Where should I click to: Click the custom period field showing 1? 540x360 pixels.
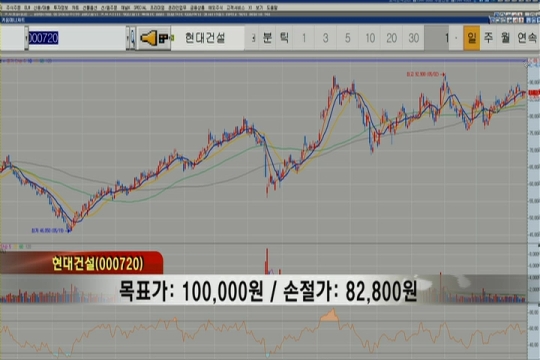pyautogui.click(x=437, y=38)
